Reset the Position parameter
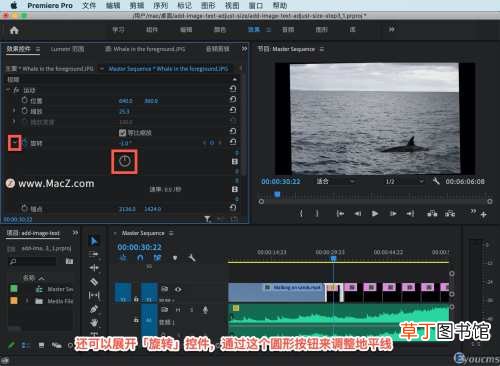Image resolution: width=500 pixels, height=366 pixels. coord(233,99)
